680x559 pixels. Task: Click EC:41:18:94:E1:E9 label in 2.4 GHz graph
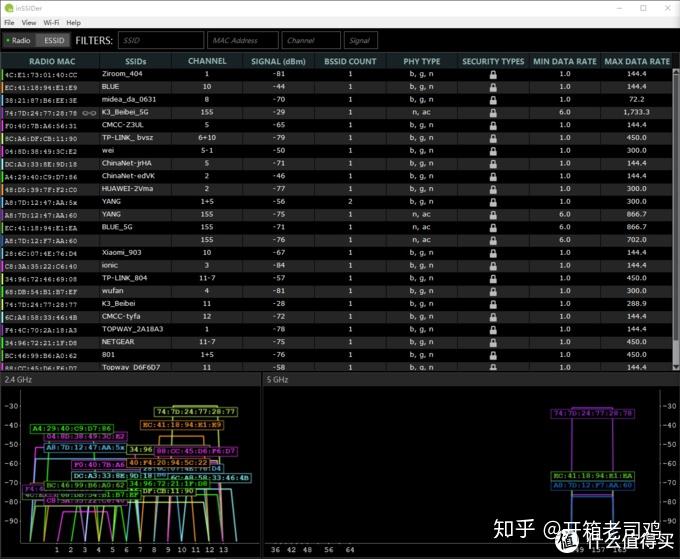pyautogui.click(x=182, y=425)
